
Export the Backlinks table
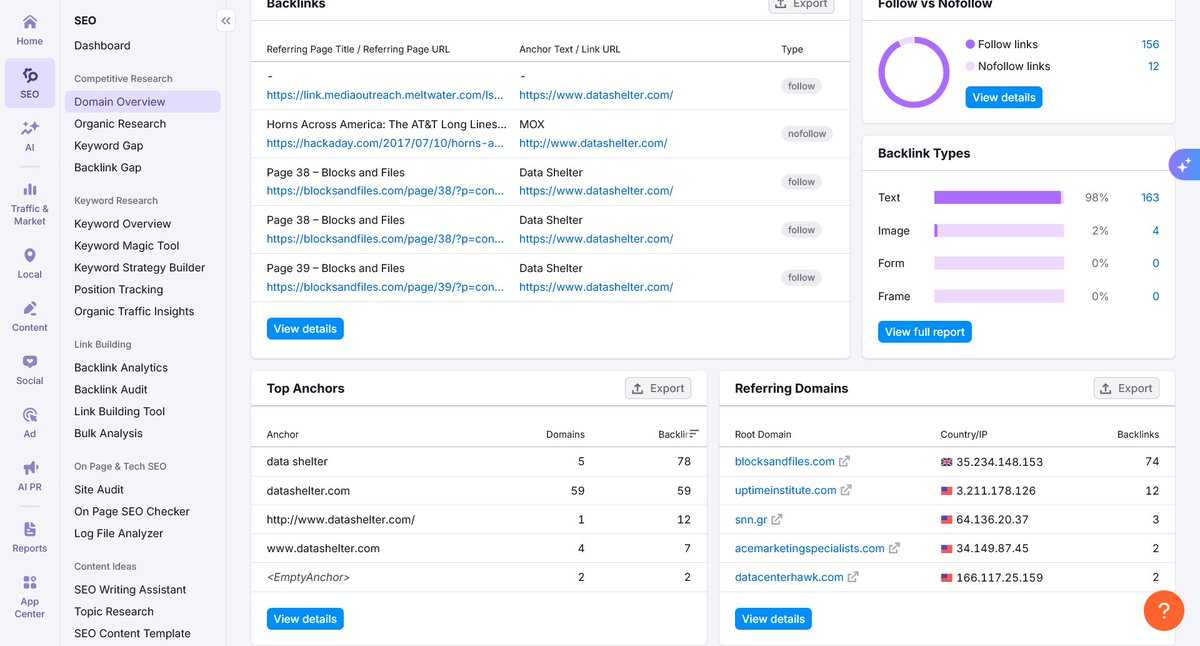pos(800,5)
